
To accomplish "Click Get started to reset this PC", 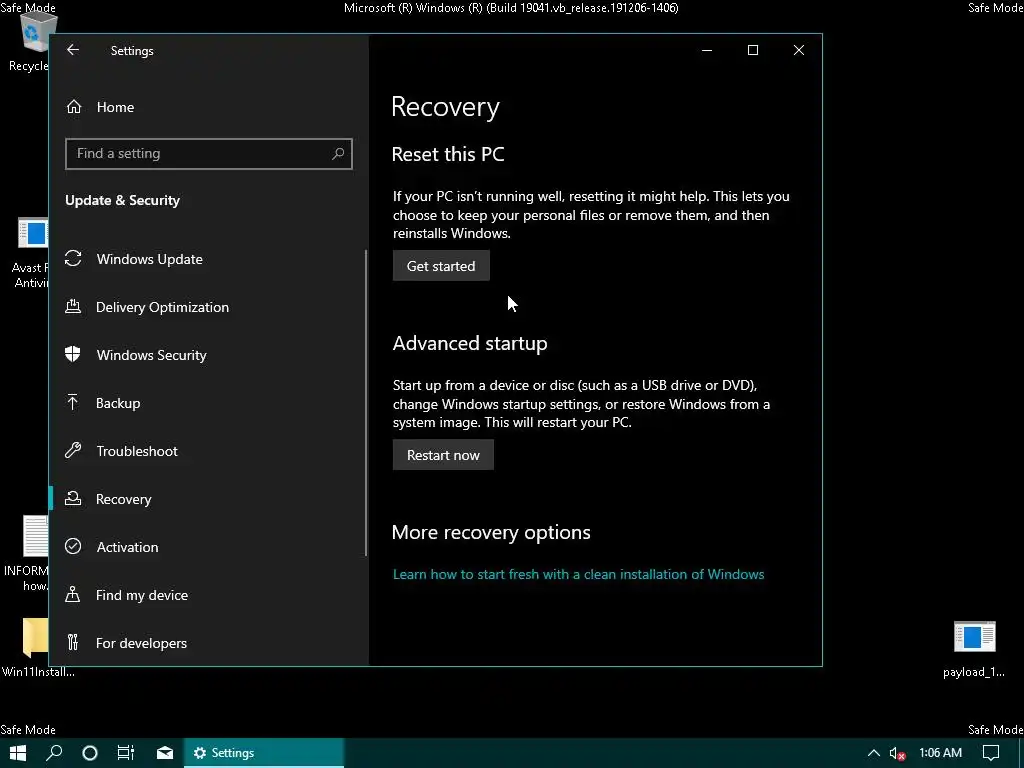I will (441, 266).
